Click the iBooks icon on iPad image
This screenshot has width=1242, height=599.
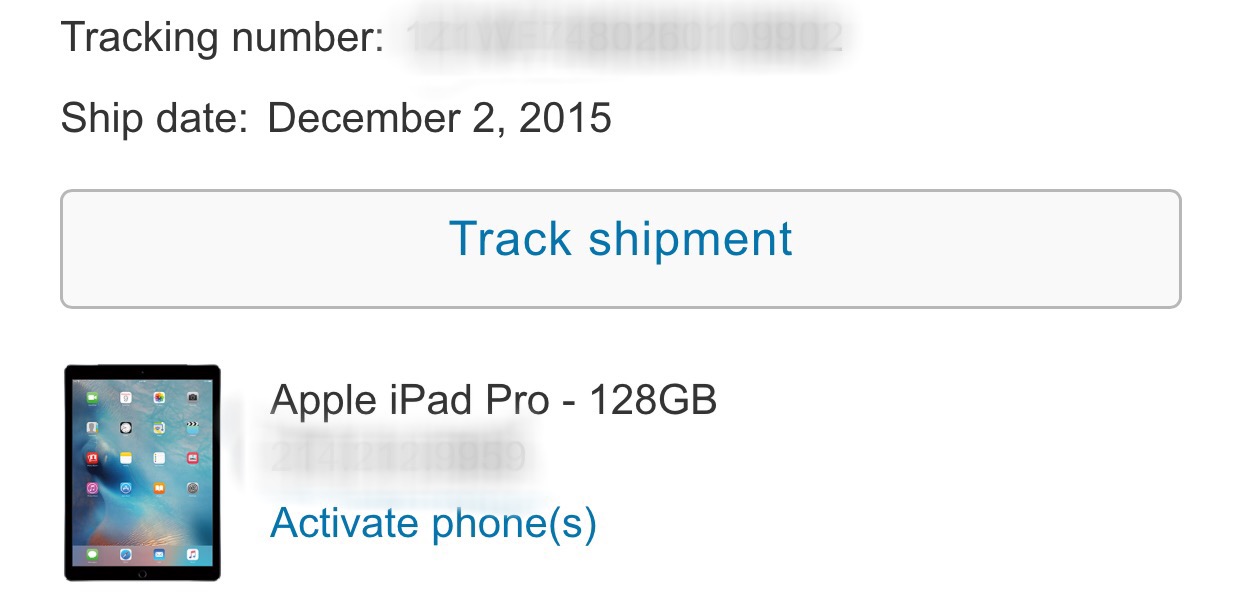pyautogui.click(x=159, y=488)
